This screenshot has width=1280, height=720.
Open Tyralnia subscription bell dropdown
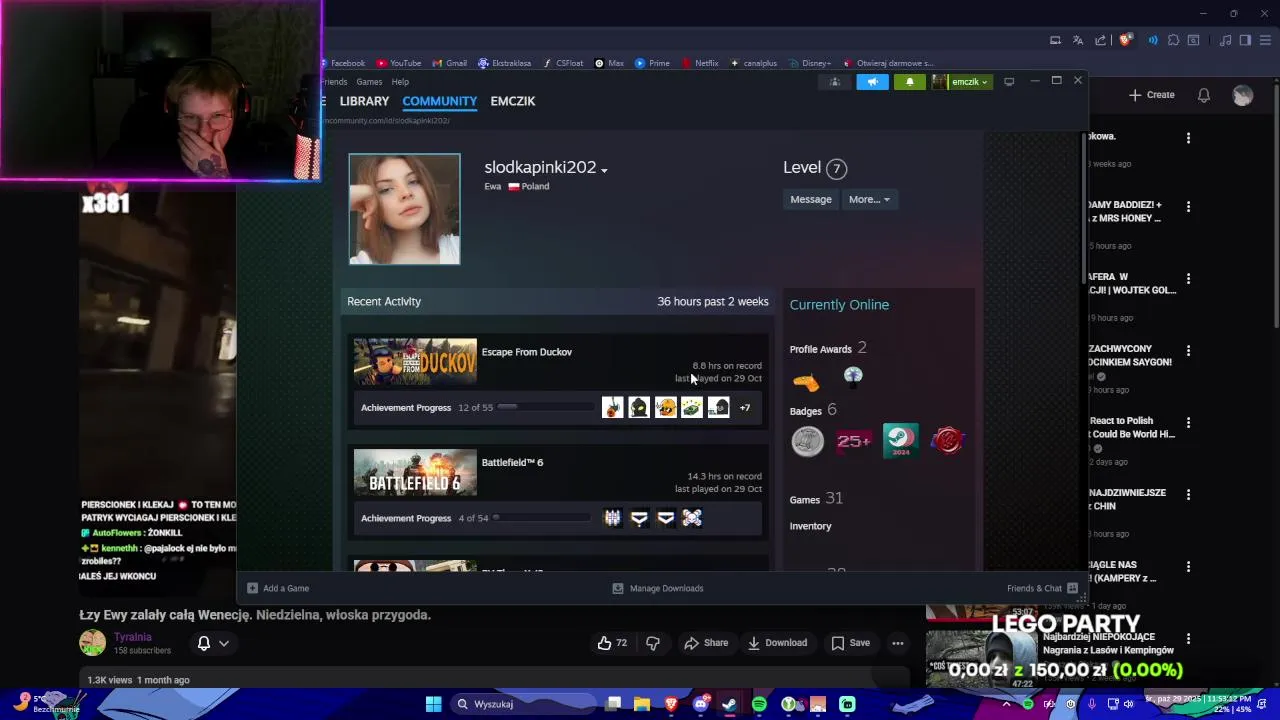(213, 643)
